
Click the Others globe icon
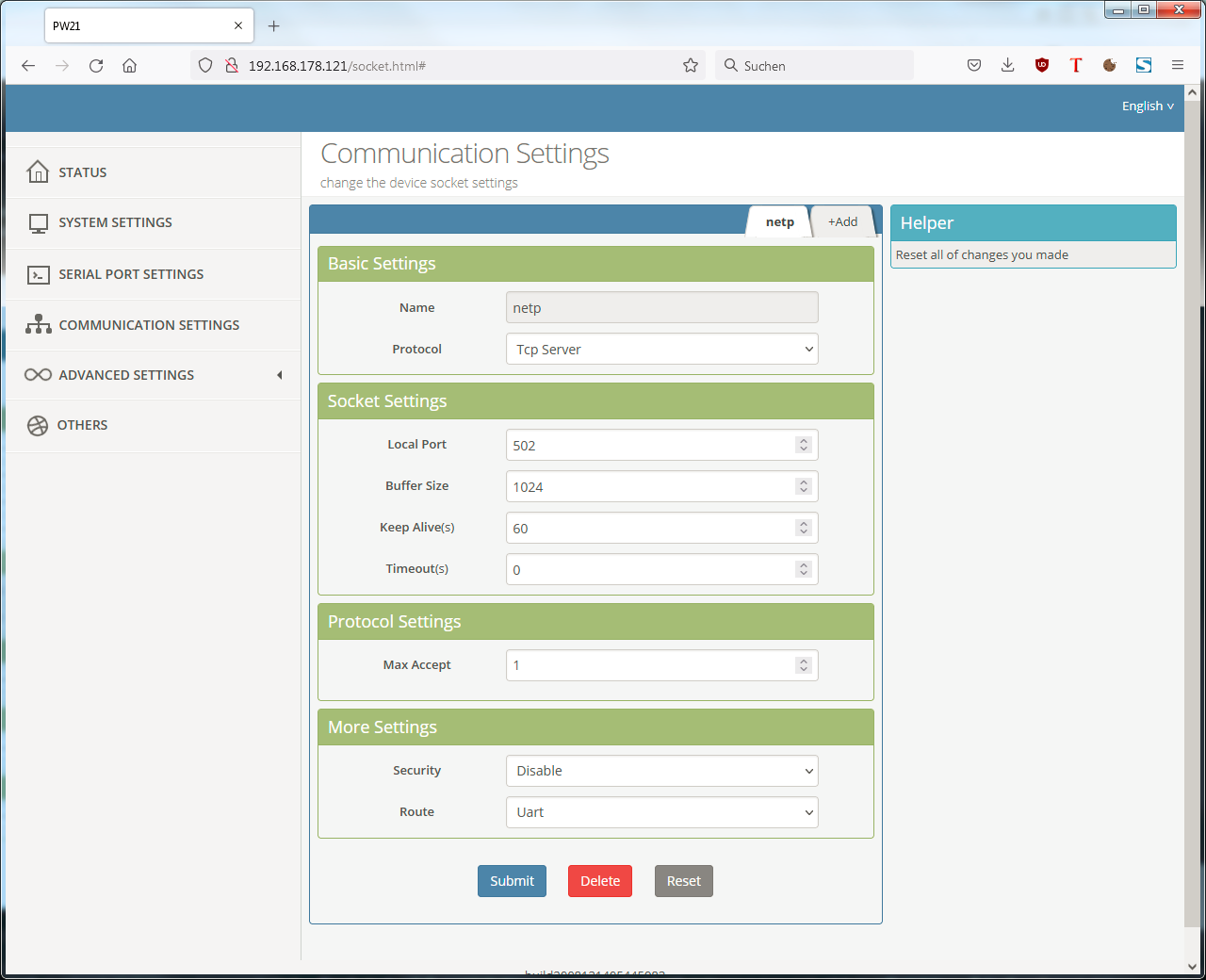[x=38, y=425]
